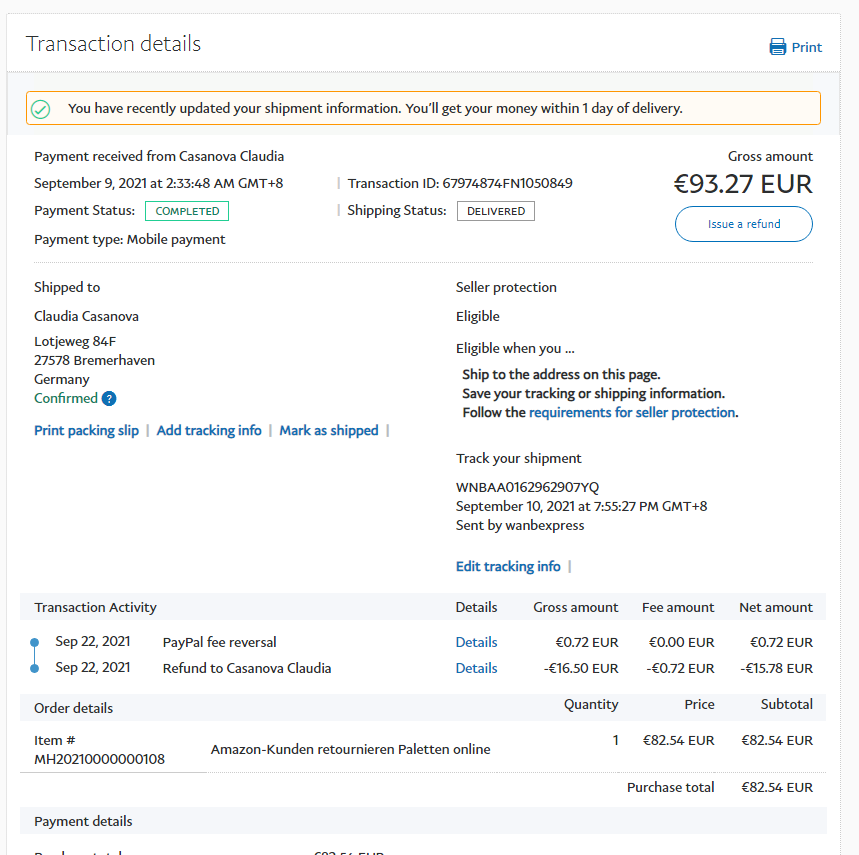
Task: Click the Print link
Action: pyautogui.click(x=806, y=47)
